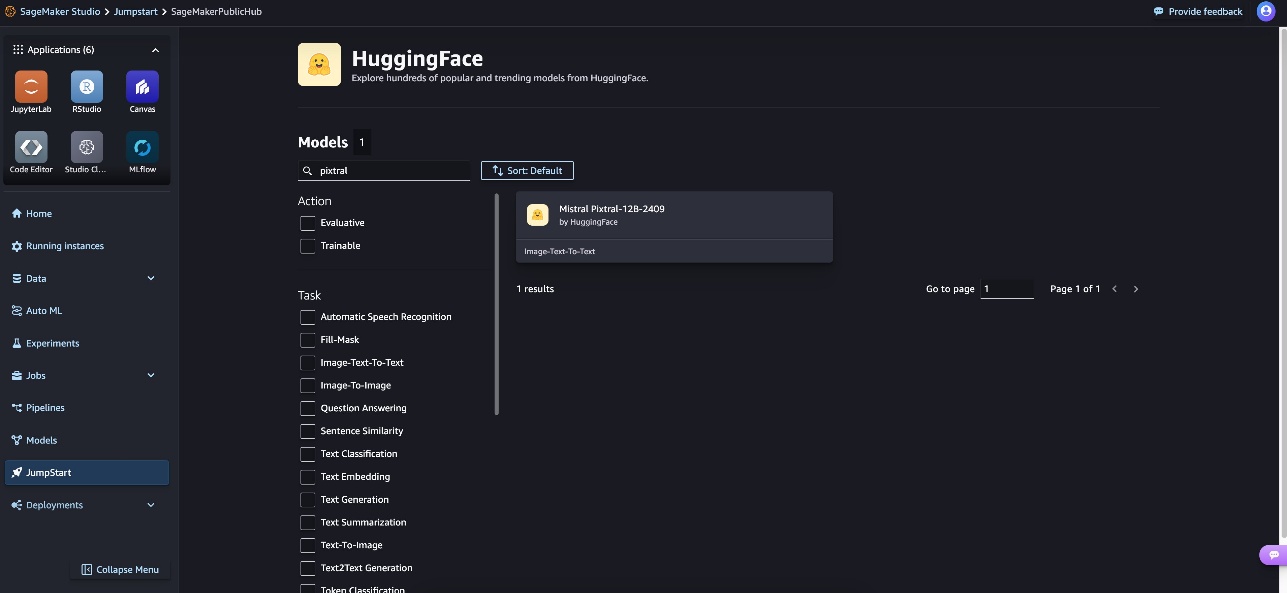Expand the Data menu chevron
The width and height of the screenshot is (1287, 593).
[151, 278]
